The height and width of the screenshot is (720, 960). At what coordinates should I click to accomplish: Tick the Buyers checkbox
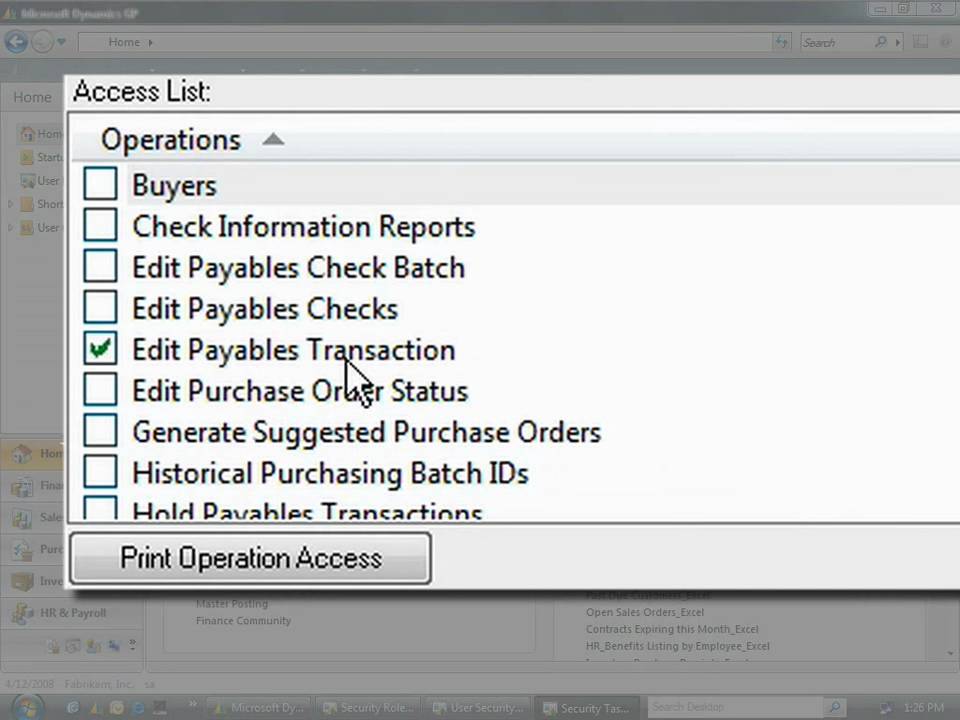click(x=100, y=184)
